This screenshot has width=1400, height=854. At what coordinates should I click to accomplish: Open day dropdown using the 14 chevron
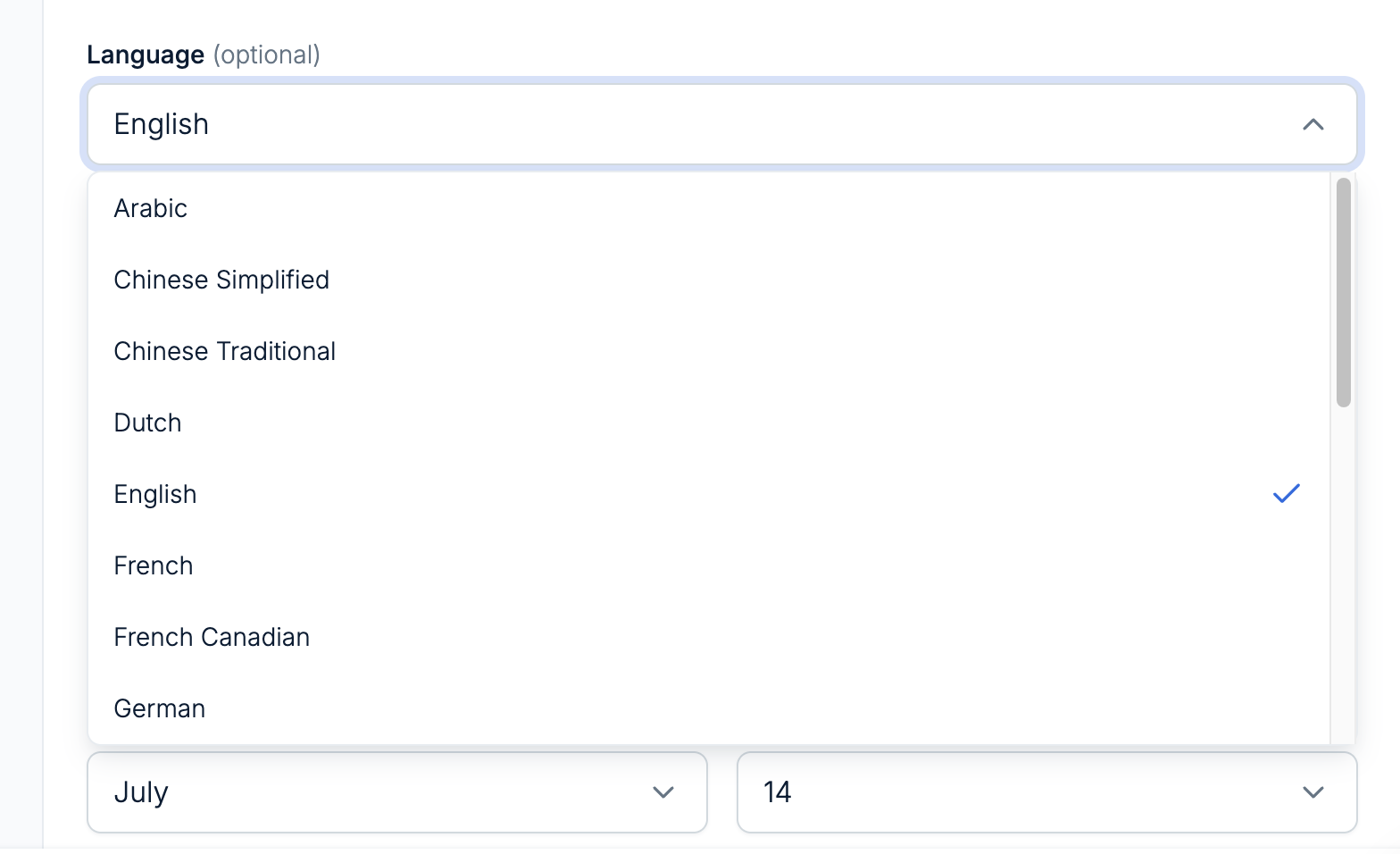[1312, 792]
